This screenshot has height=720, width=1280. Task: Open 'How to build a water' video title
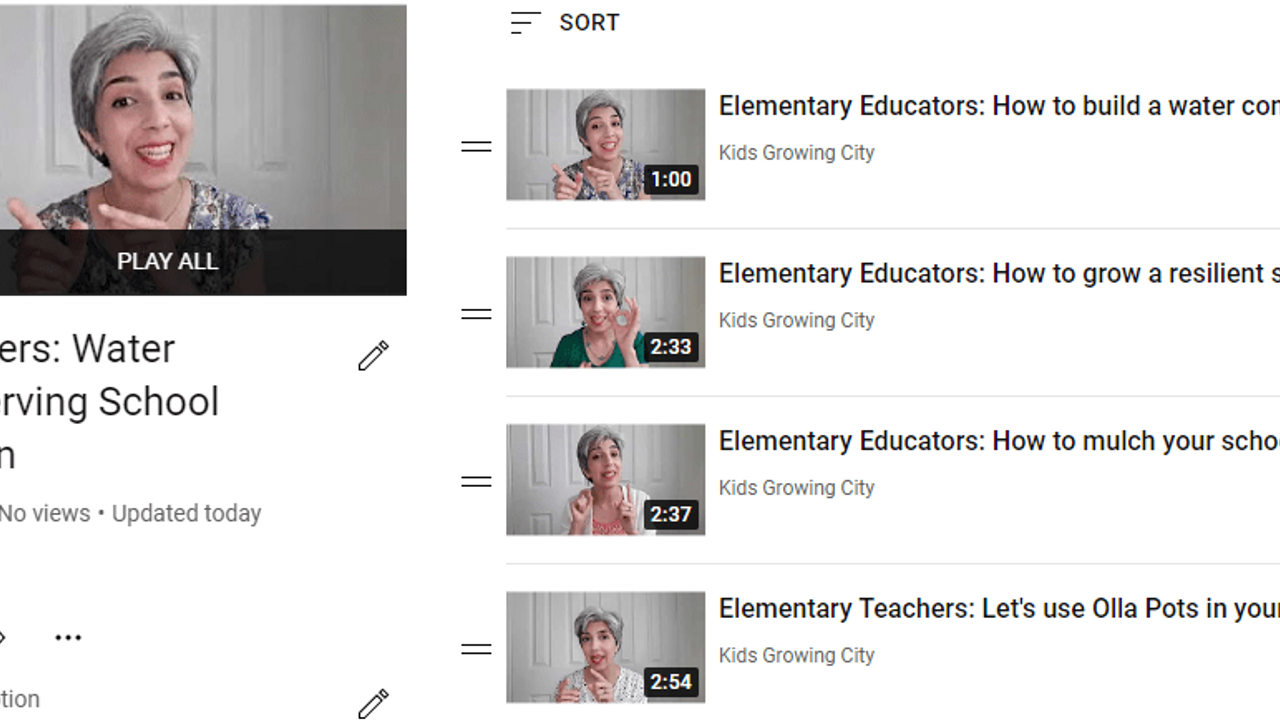pyautogui.click(x=999, y=106)
